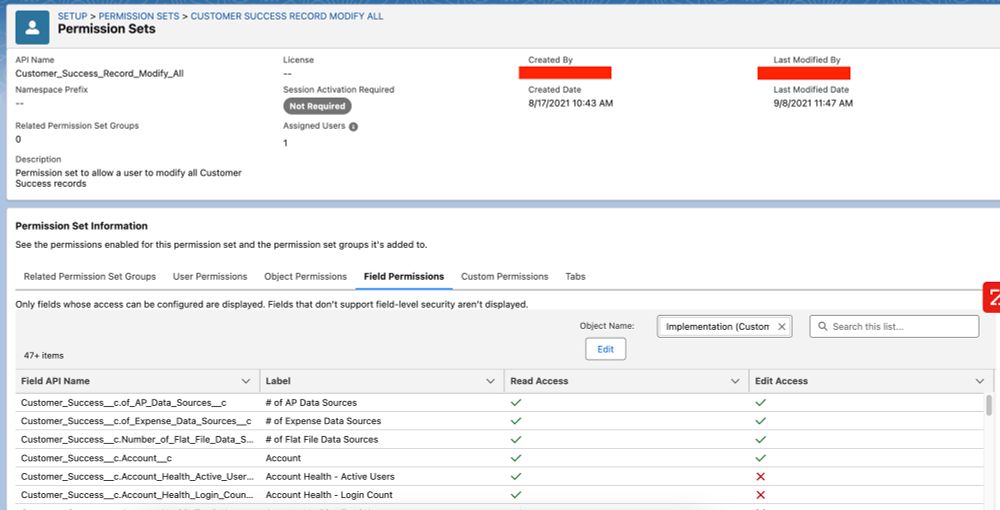Open CUSTOMER SUCCESS RECORD MODIFY ALL breadcrumb
The width and height of the screenshot is (1000, 510).
pos(287,16)
